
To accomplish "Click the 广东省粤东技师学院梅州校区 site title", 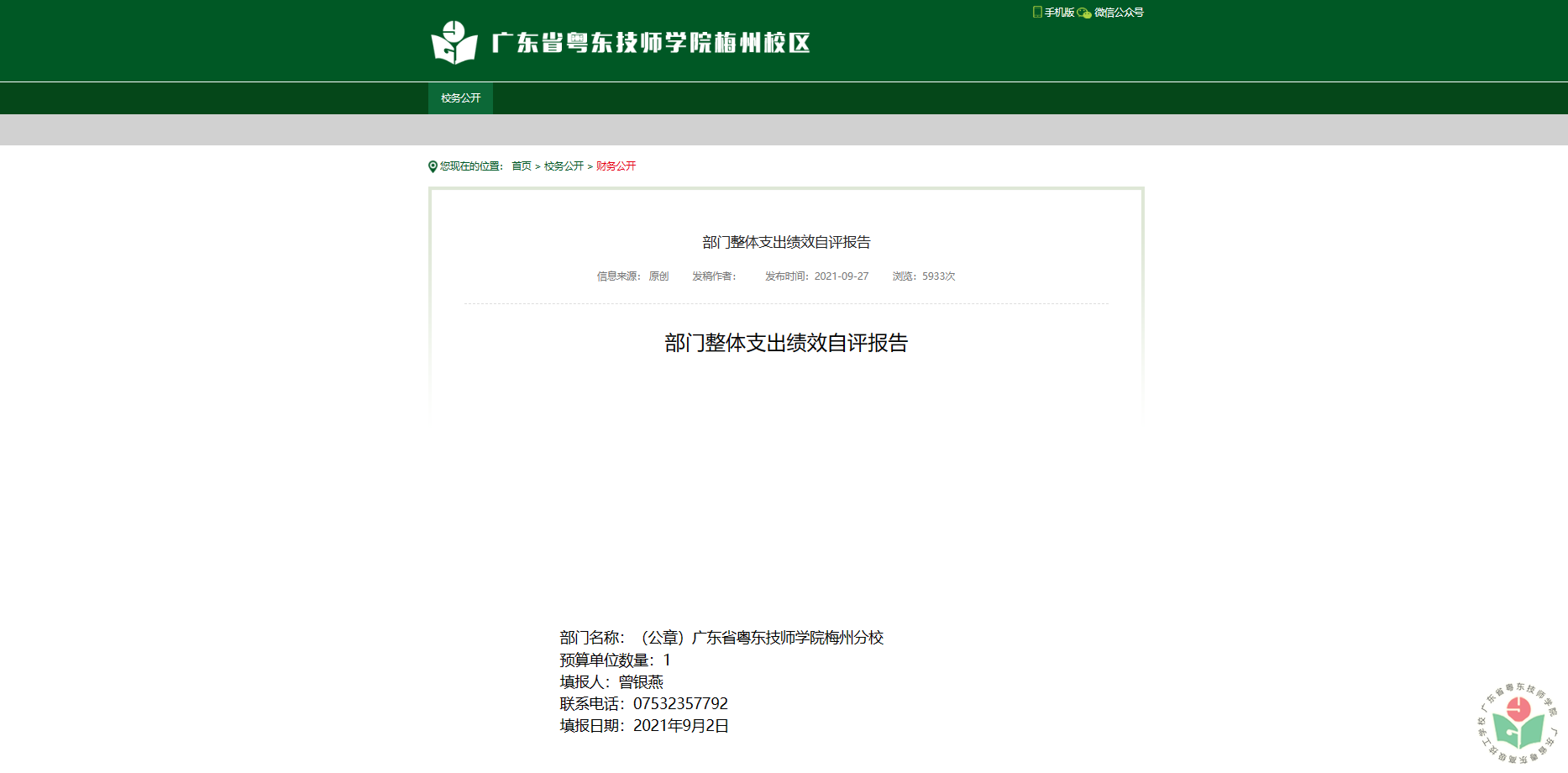I will tap(651, 43).
